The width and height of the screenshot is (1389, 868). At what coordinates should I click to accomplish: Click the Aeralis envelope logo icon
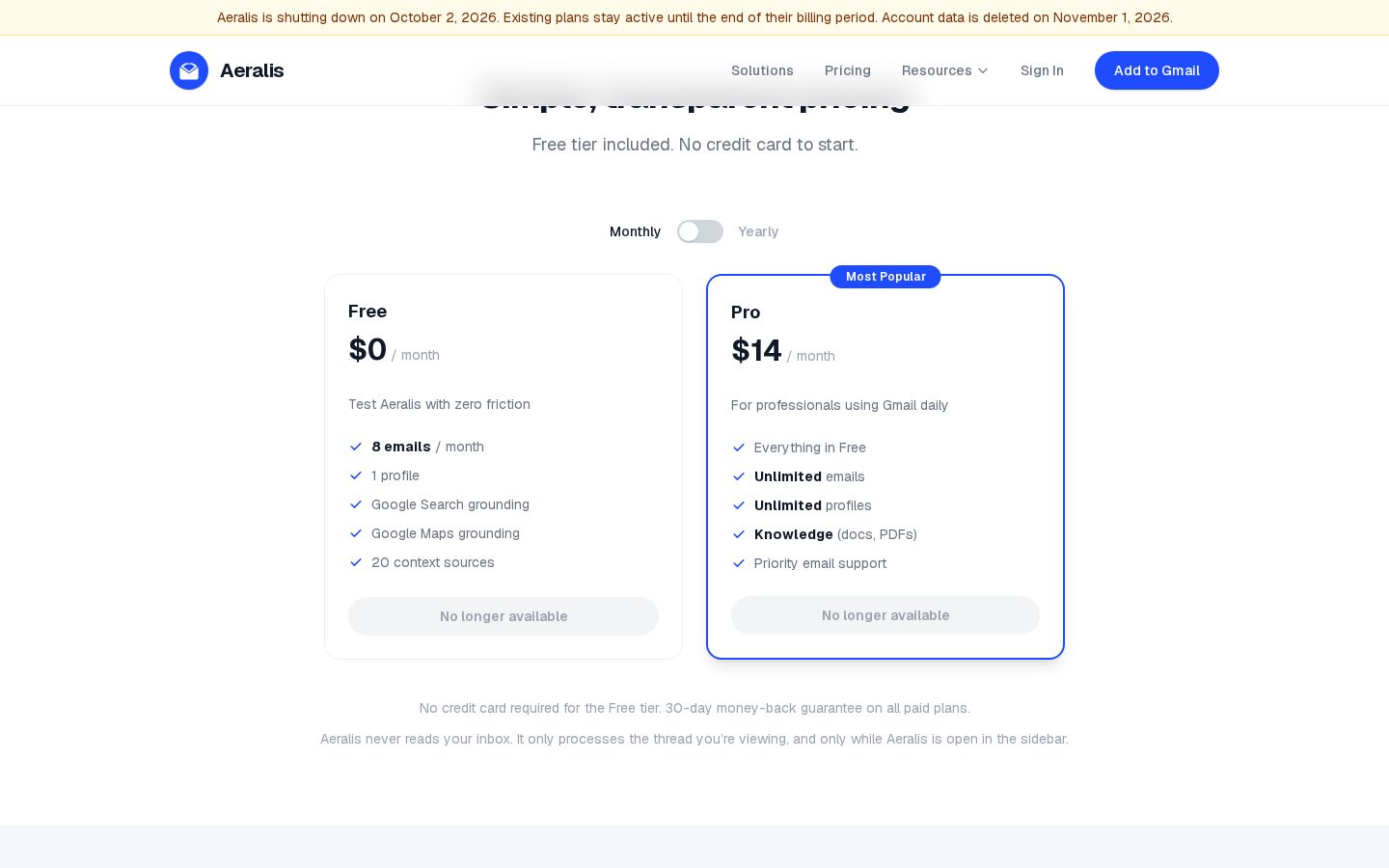tap(189, 70)
